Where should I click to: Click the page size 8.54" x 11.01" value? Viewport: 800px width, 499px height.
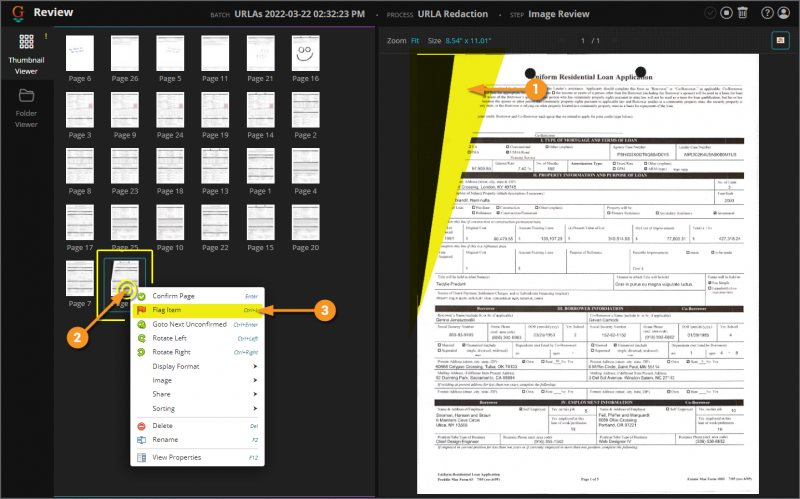coord(468,41)
